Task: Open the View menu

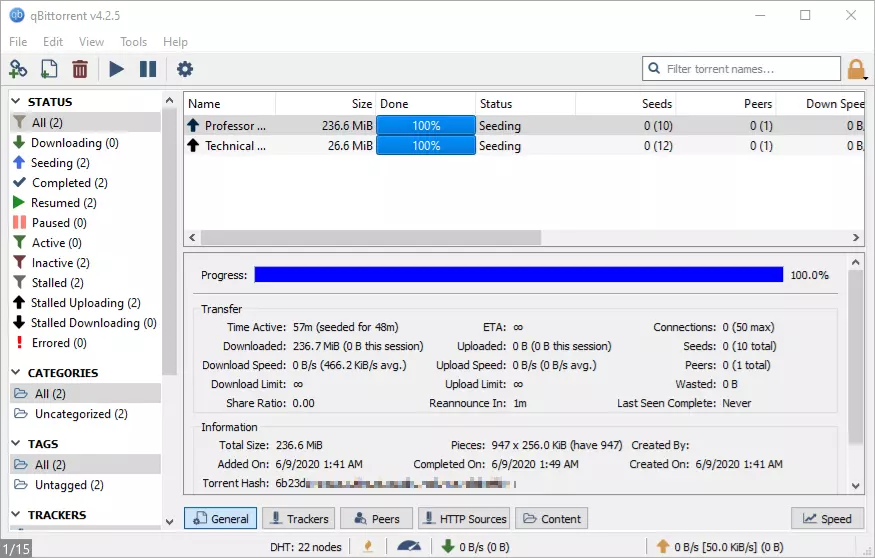Action: pyautogui.click(x=91, y=42)
